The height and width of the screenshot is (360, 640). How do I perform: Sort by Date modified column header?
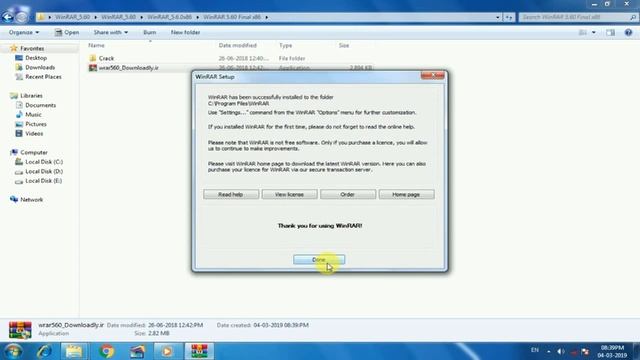[238, 45]
